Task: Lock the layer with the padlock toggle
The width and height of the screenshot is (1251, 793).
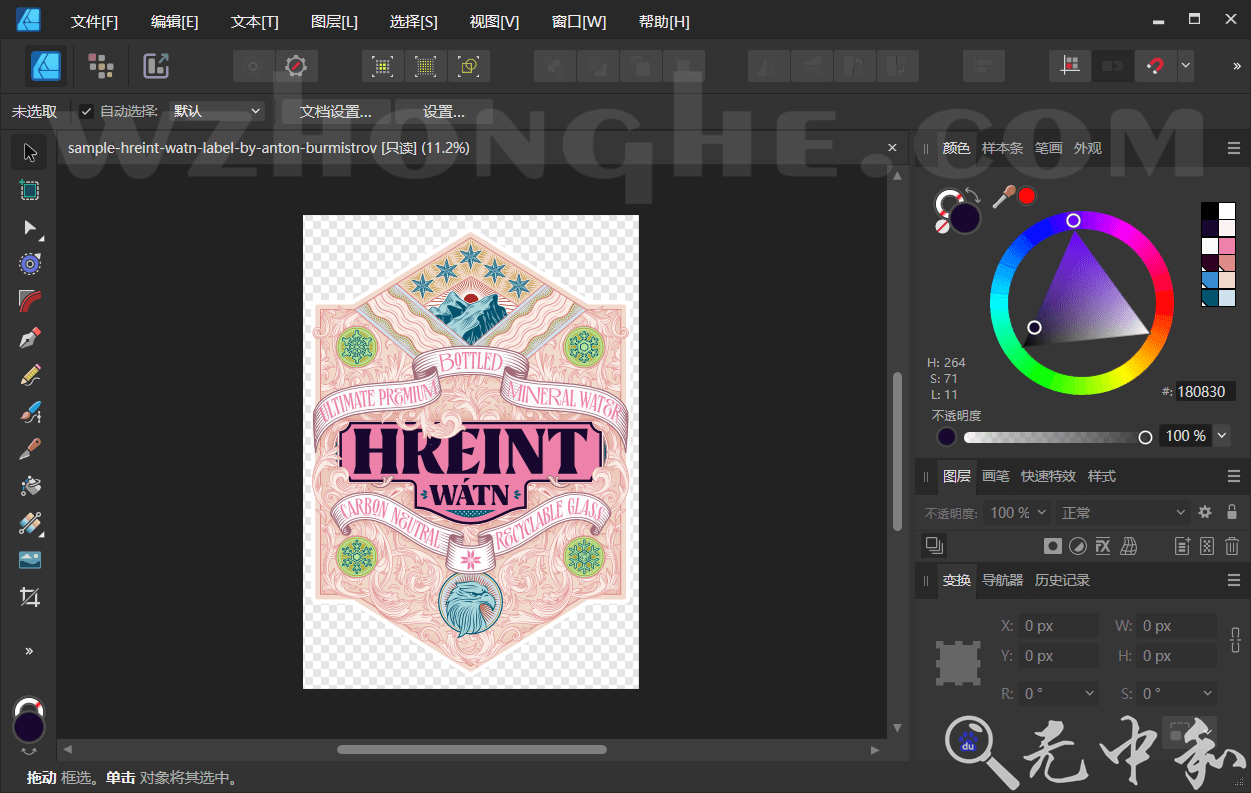Action: pos(1232,511)
